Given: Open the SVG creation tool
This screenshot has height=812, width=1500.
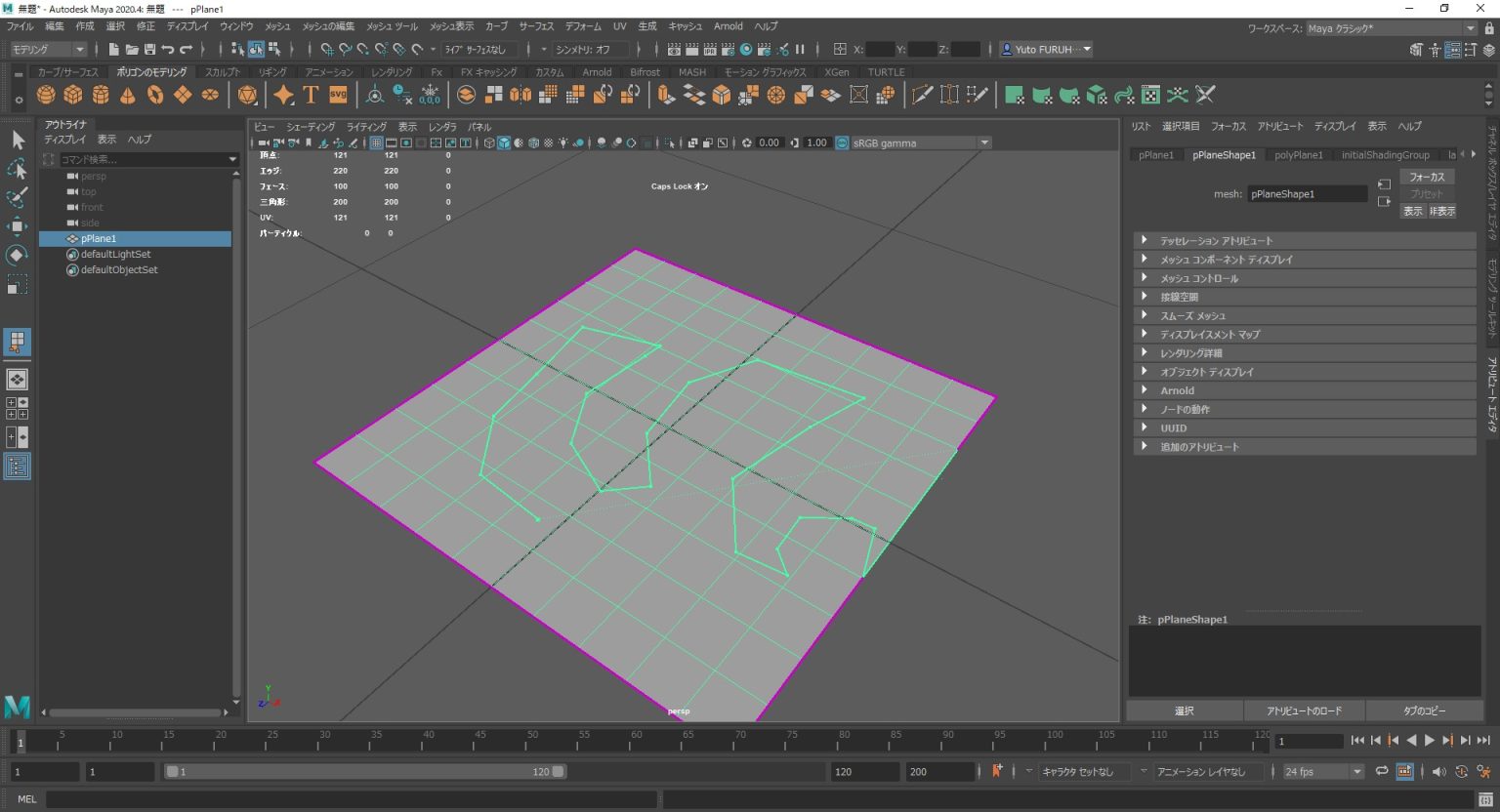Looking at the screenshot, I should 338,94.
